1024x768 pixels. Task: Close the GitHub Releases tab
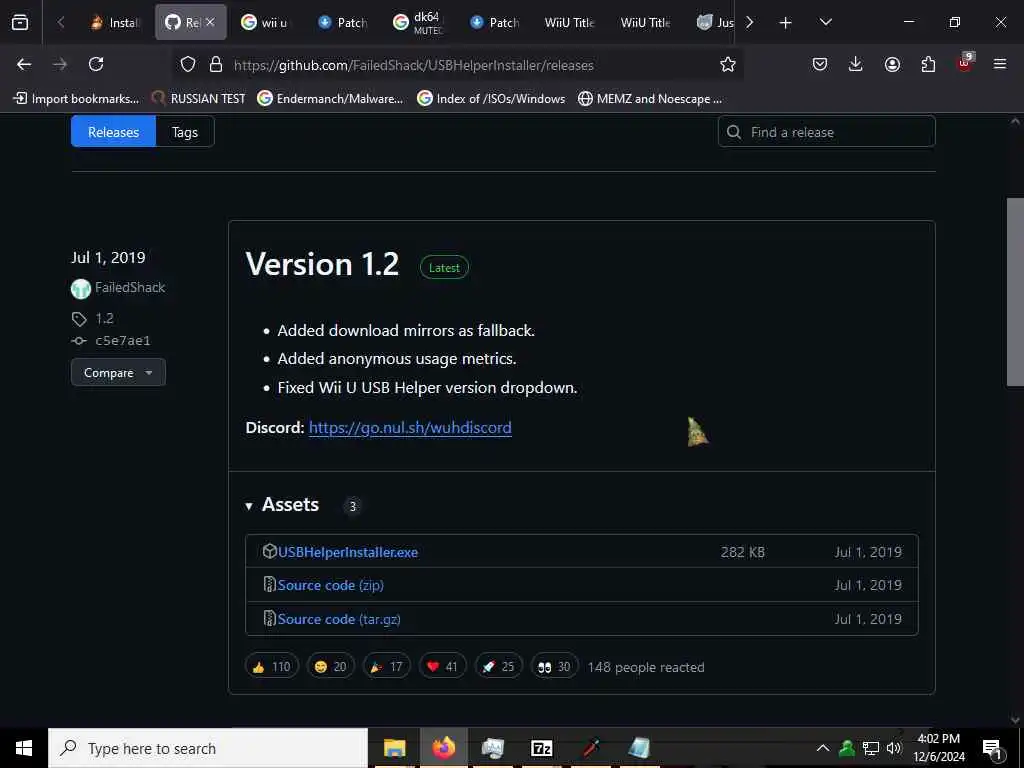pos(210,22)
